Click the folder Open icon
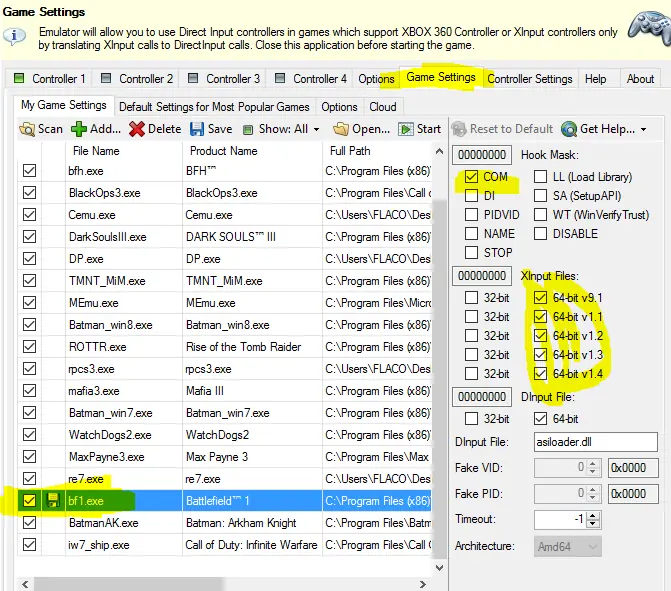This screenshot has height=591, width=671. tap(341, 129)
